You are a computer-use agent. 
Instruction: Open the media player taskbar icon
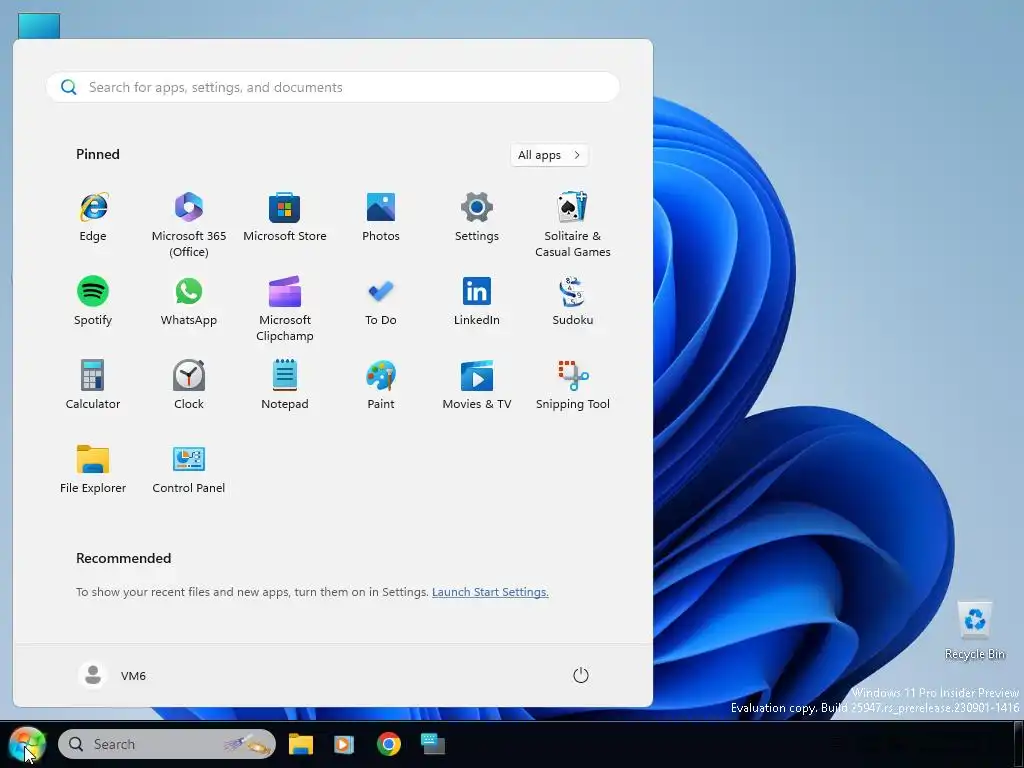pyautogui.click(x=344, y=744)
